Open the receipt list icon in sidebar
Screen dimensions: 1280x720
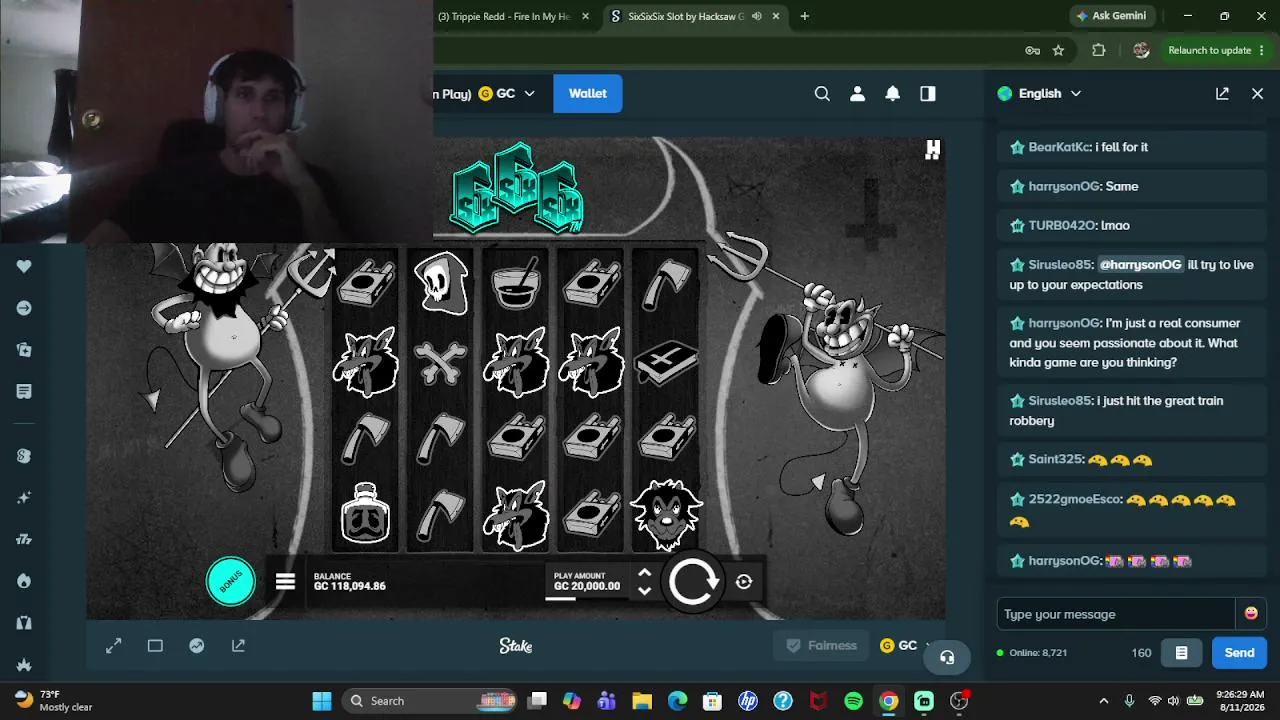(24, 391)
